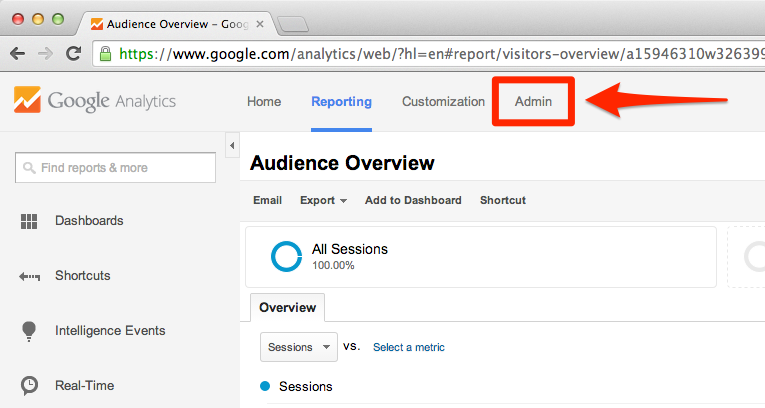Screen dimensions: 765x408
Task: Open the Export dropdown menu
Action: [323, 200]
